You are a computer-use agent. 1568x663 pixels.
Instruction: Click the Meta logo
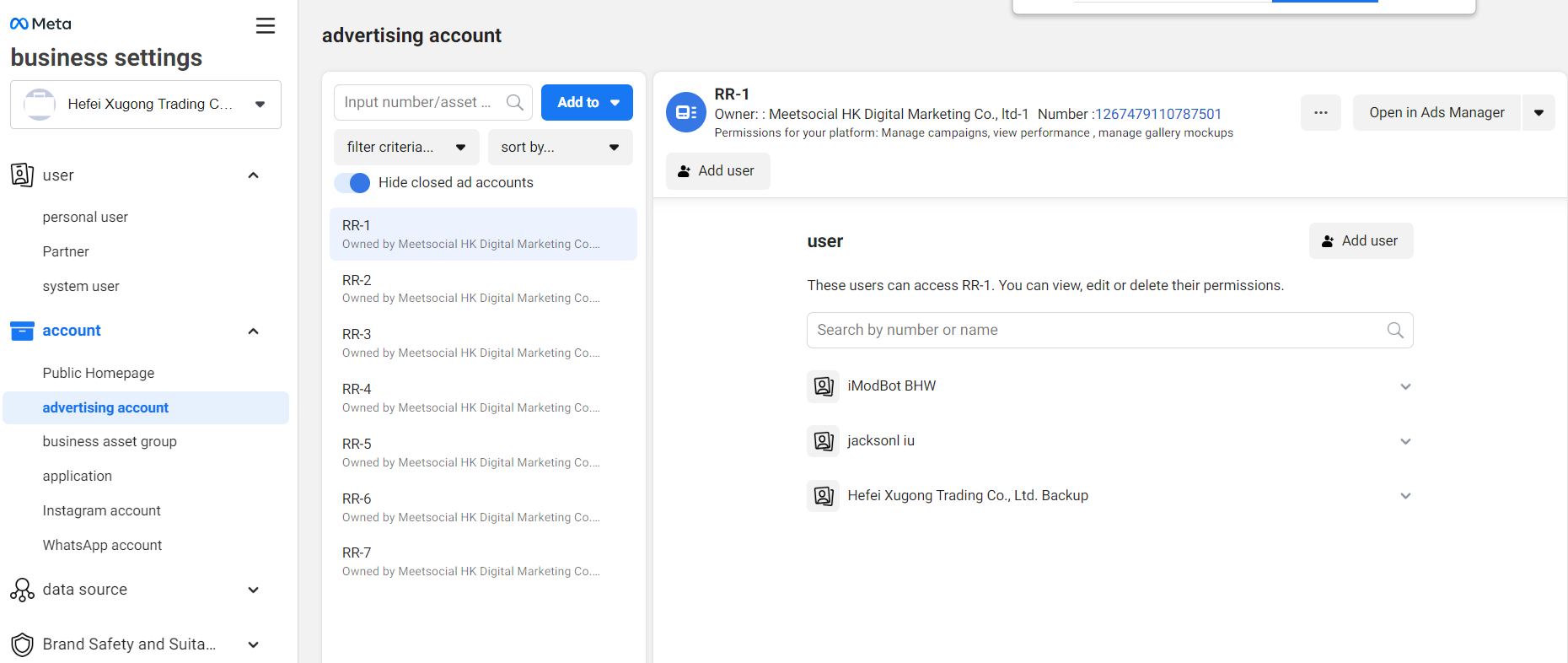[40, 24]
